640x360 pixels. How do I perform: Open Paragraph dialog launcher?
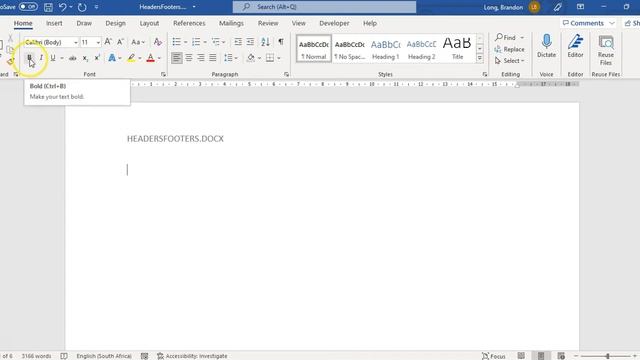[286, 74]
